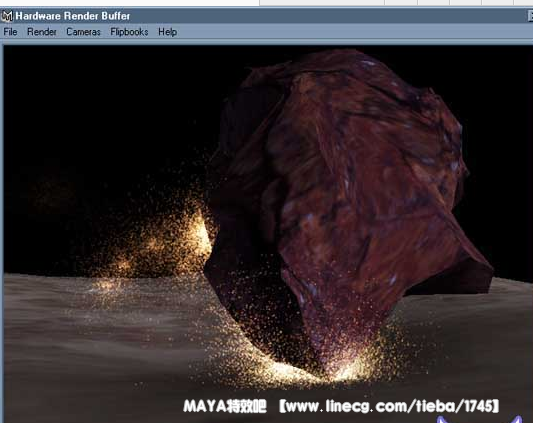The height and width of the screenshot is (423, 533).
Task: Open the Help menu
Action: [x=168, y=32]
